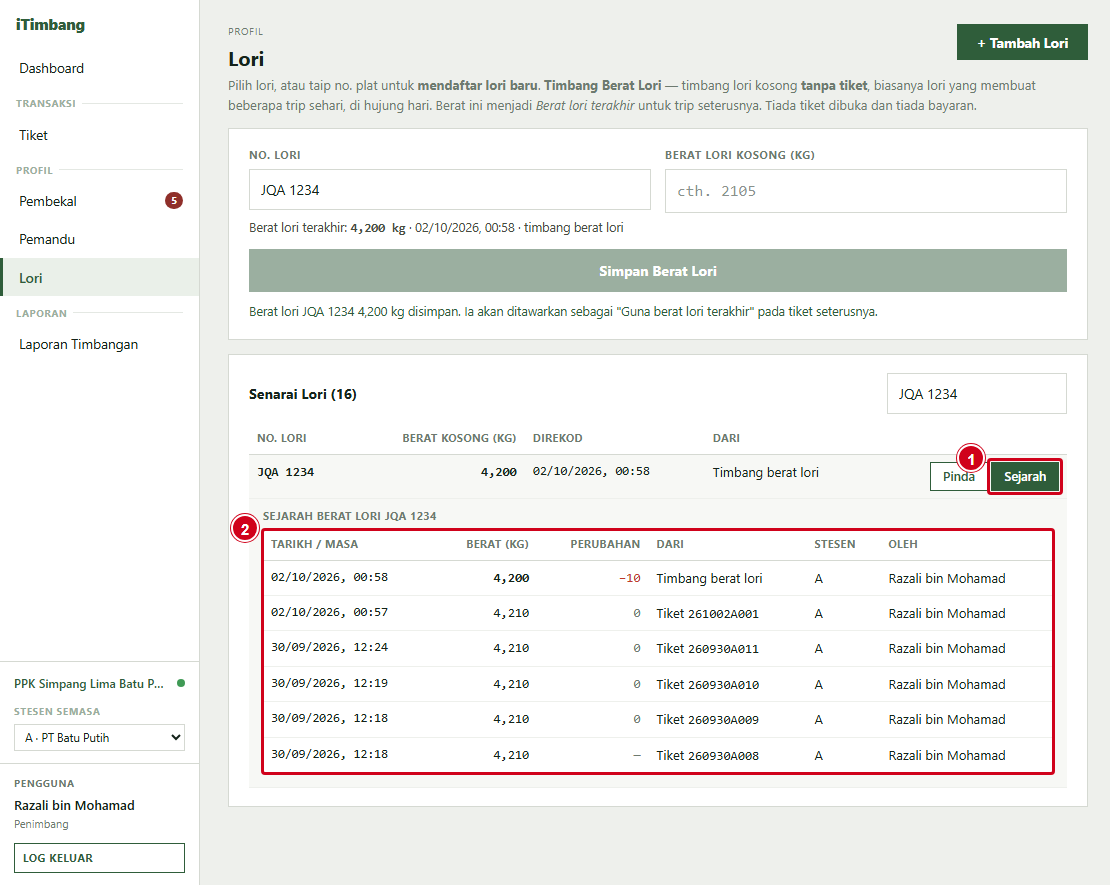Click the iTimbang logo
Viewport: 1110px width, 885px height.
[x=50, y=25]
